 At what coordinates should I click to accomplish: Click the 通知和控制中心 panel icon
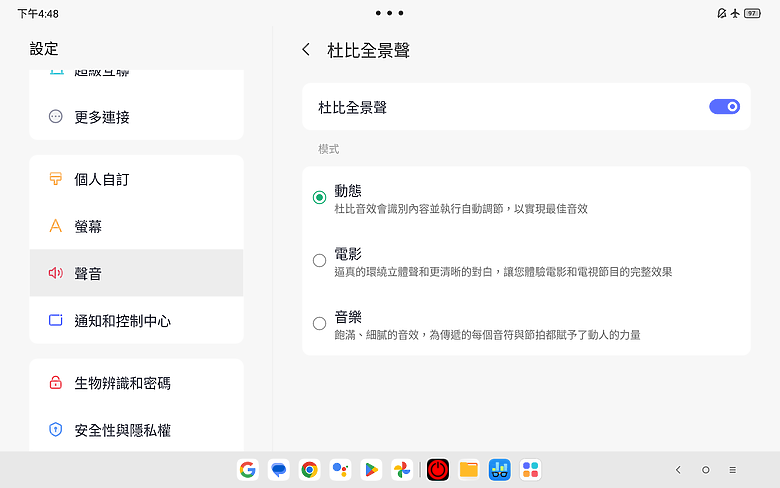tap(56, 320)
